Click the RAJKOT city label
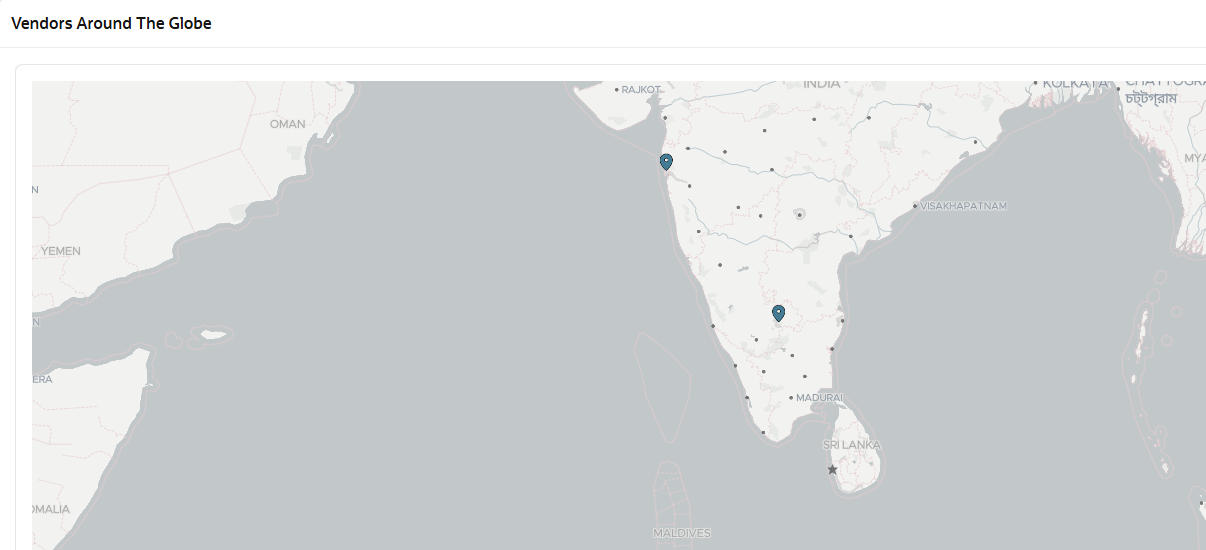The height and width of the screenshot is (550, 1206). tap(642, 90)
